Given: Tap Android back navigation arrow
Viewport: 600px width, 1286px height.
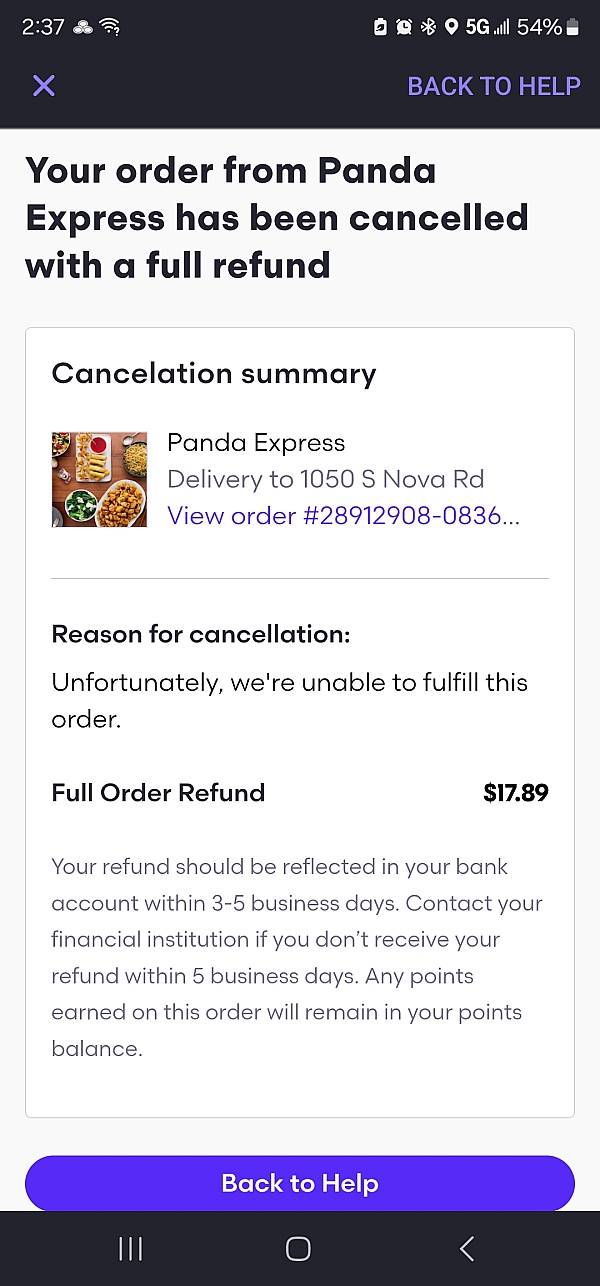Looking at the screenshot, I should 466,1248.
